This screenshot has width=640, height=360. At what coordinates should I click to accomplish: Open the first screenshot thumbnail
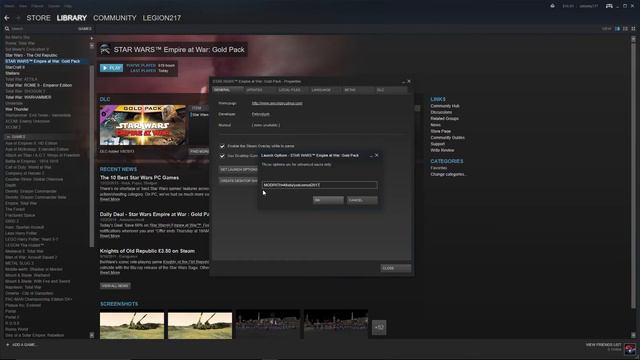click(x=132, y=326)
